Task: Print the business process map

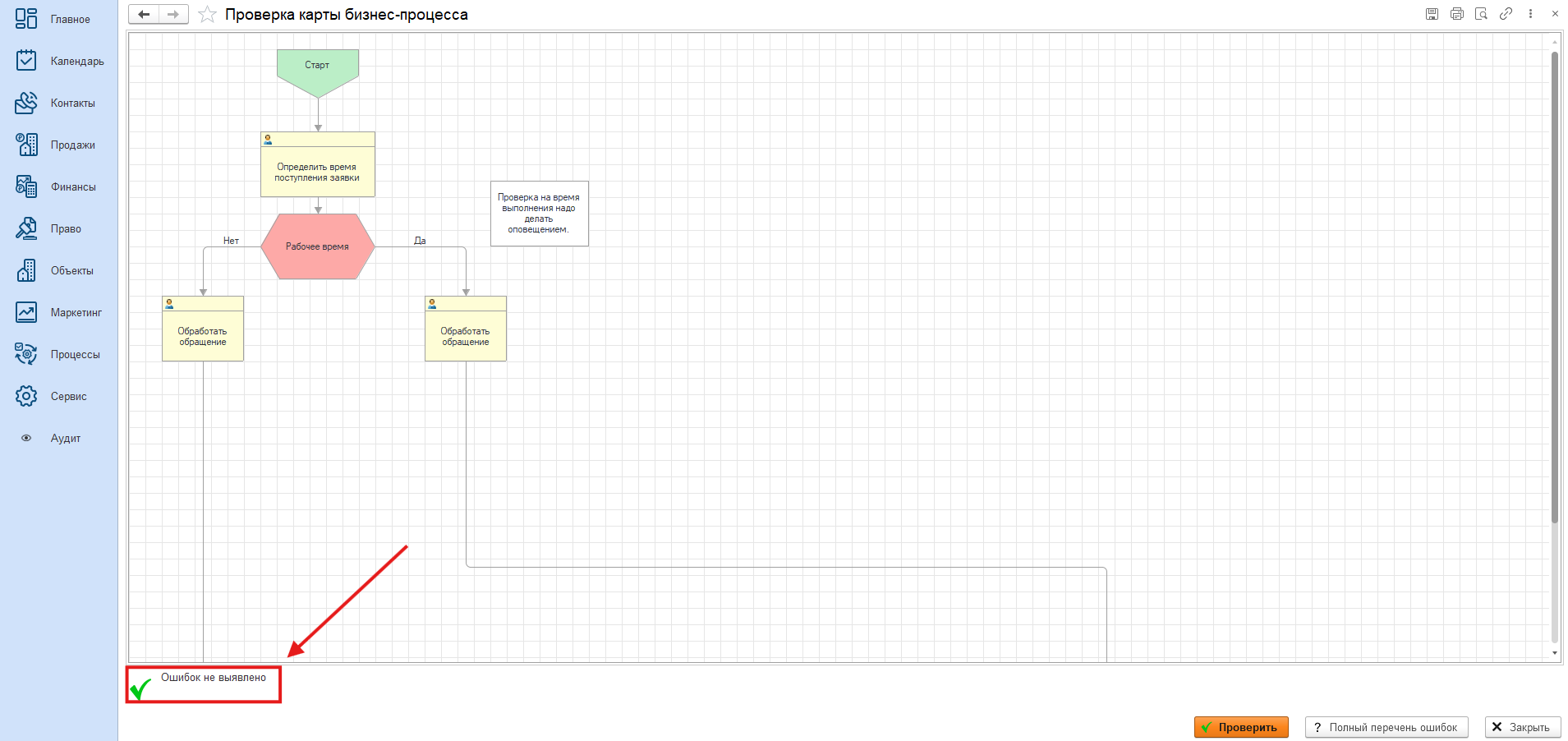Action: (1456, 14)
